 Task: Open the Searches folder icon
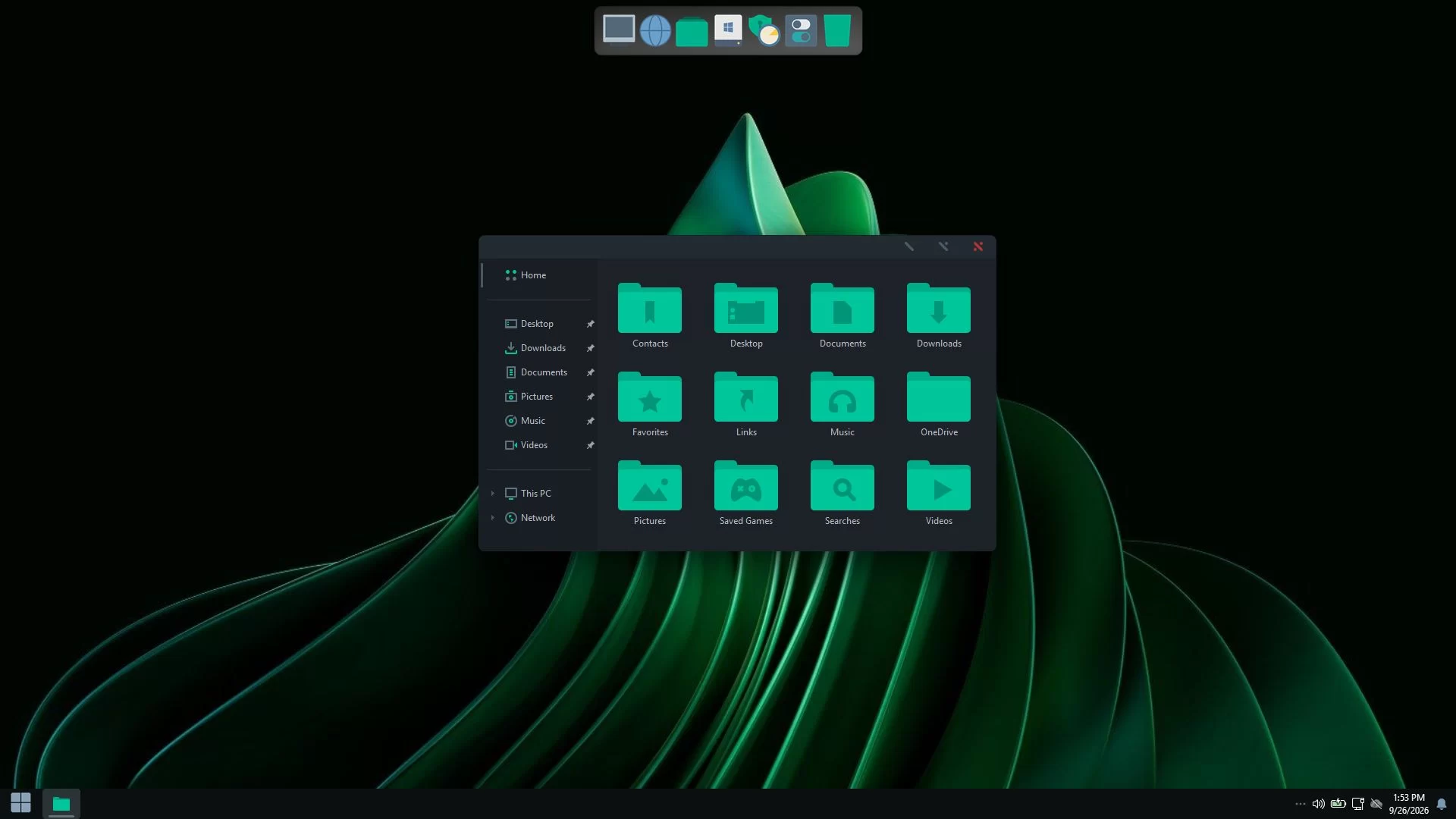(843, 494)
